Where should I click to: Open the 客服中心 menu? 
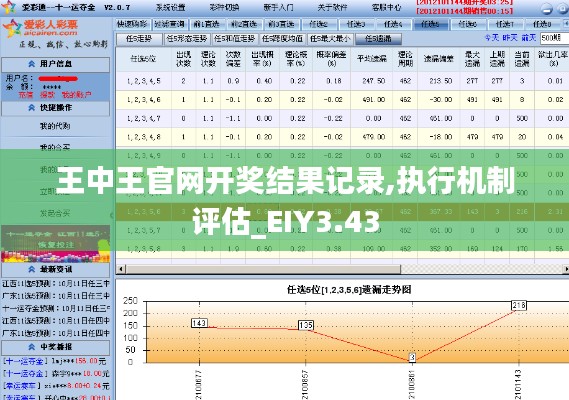[386, 7]
